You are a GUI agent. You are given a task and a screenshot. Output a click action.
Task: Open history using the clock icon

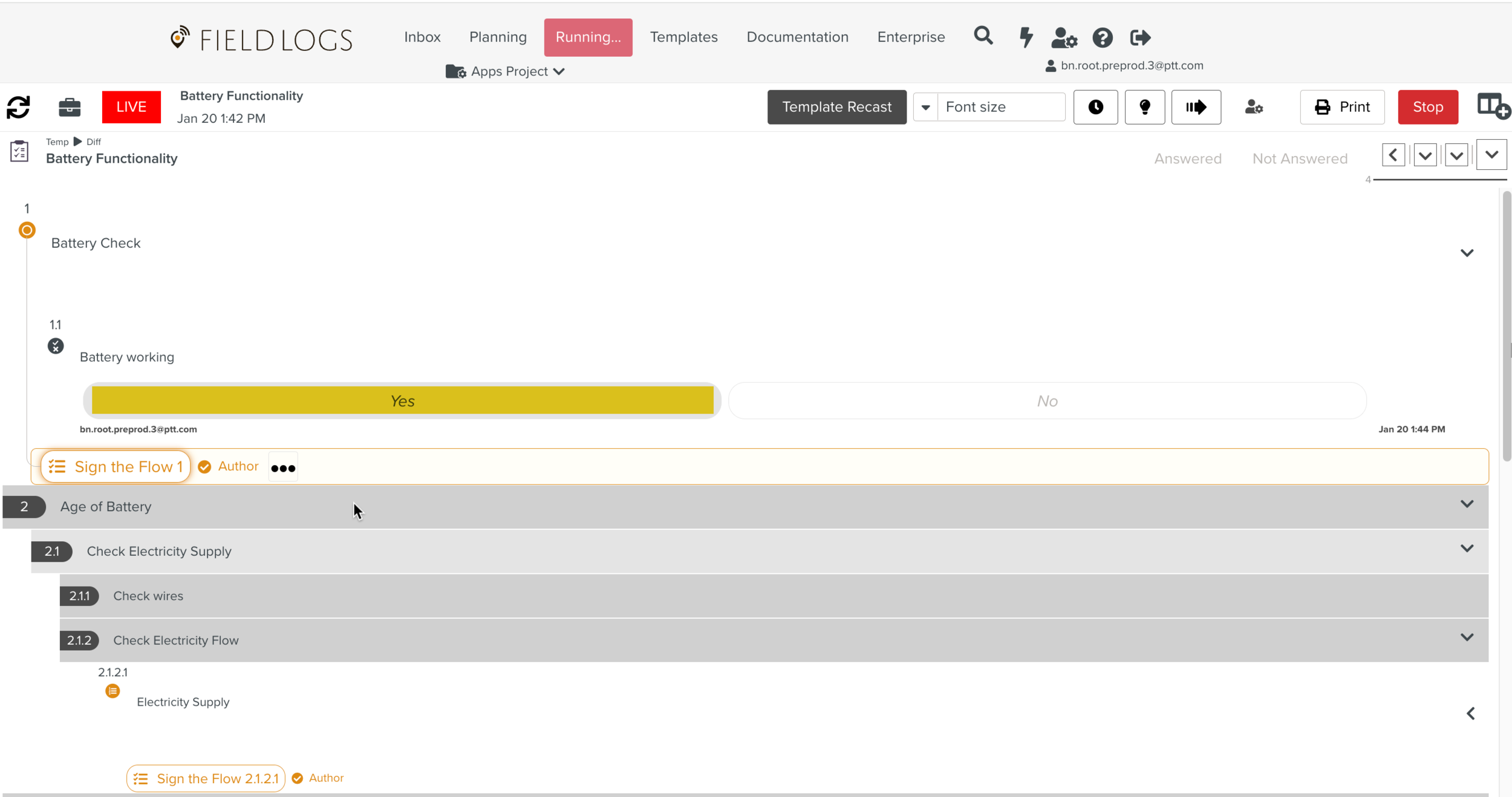pos(1095,106)
